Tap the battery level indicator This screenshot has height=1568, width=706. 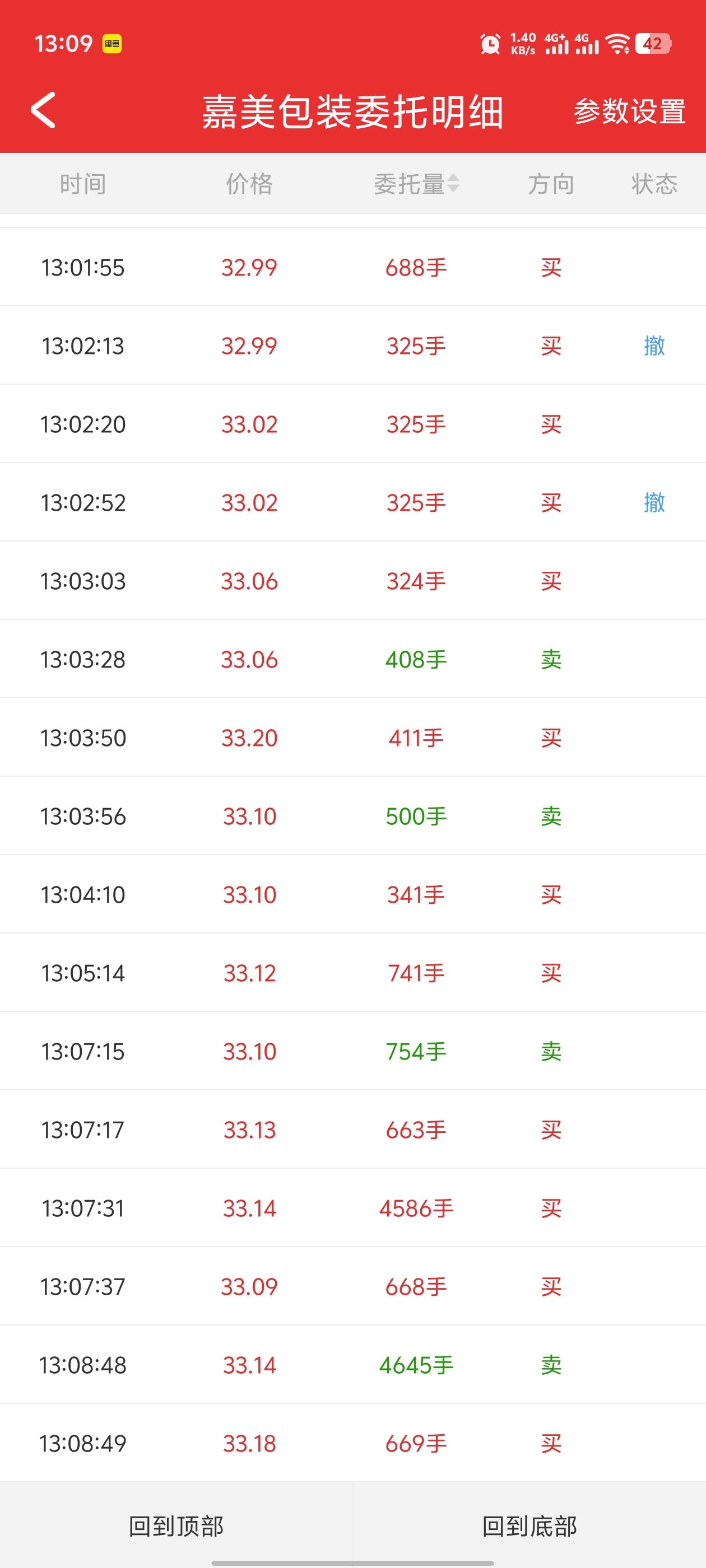[x=652, y=44]
